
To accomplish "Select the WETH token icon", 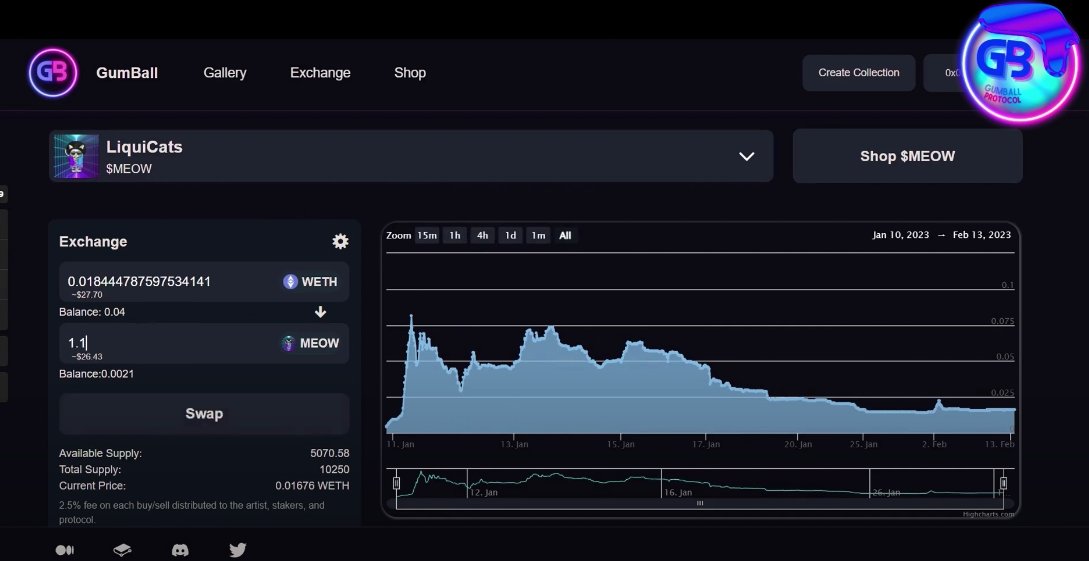I will pos(290,281).
